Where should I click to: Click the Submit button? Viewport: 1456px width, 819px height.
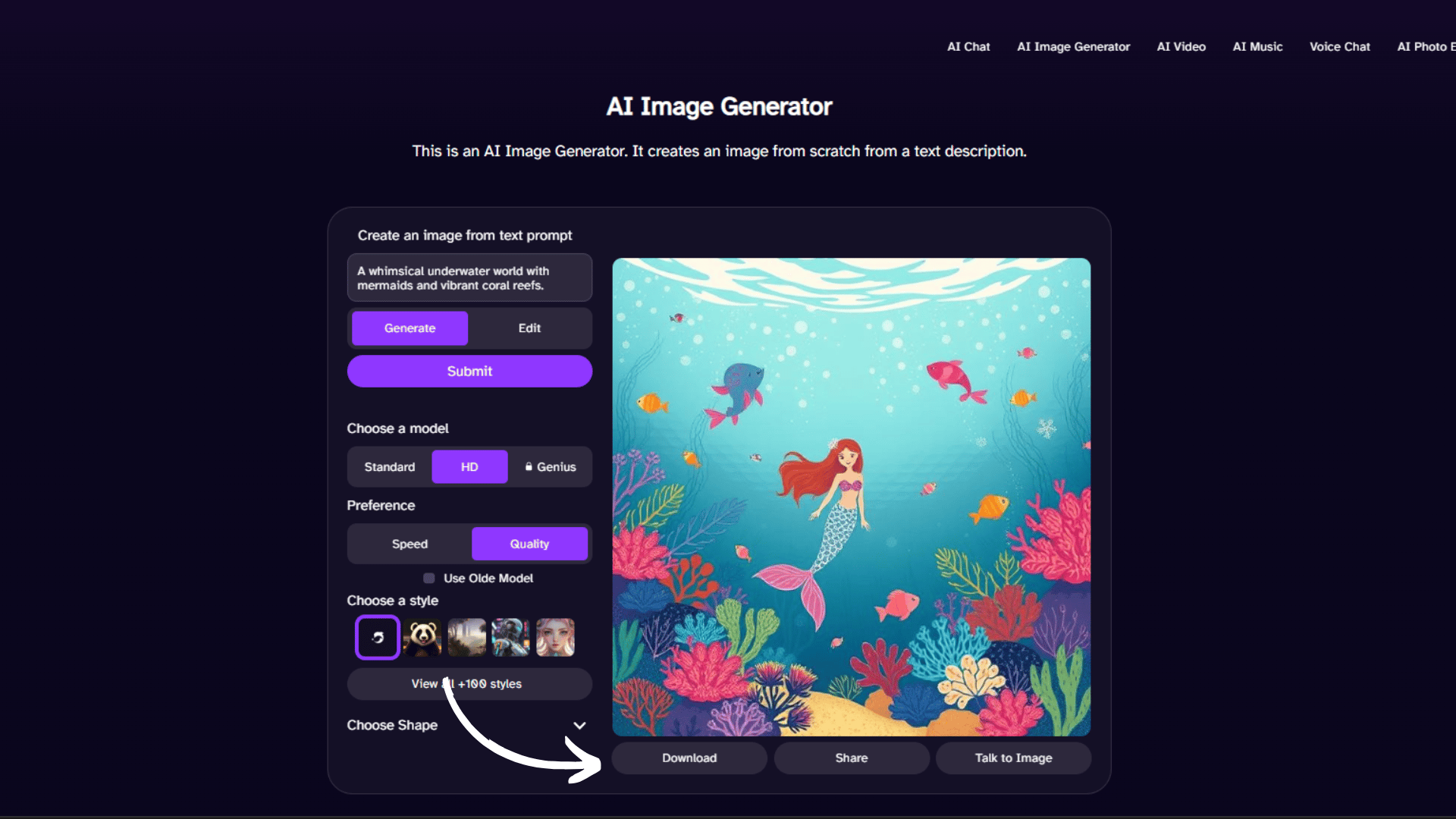point(469,372)
